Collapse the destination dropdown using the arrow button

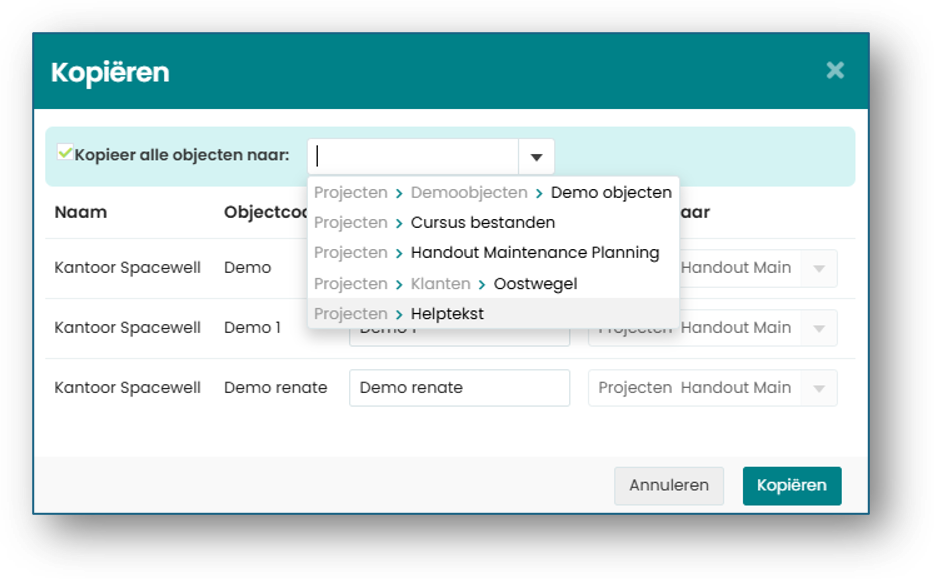pyautogui.click(x=536, y=157)
